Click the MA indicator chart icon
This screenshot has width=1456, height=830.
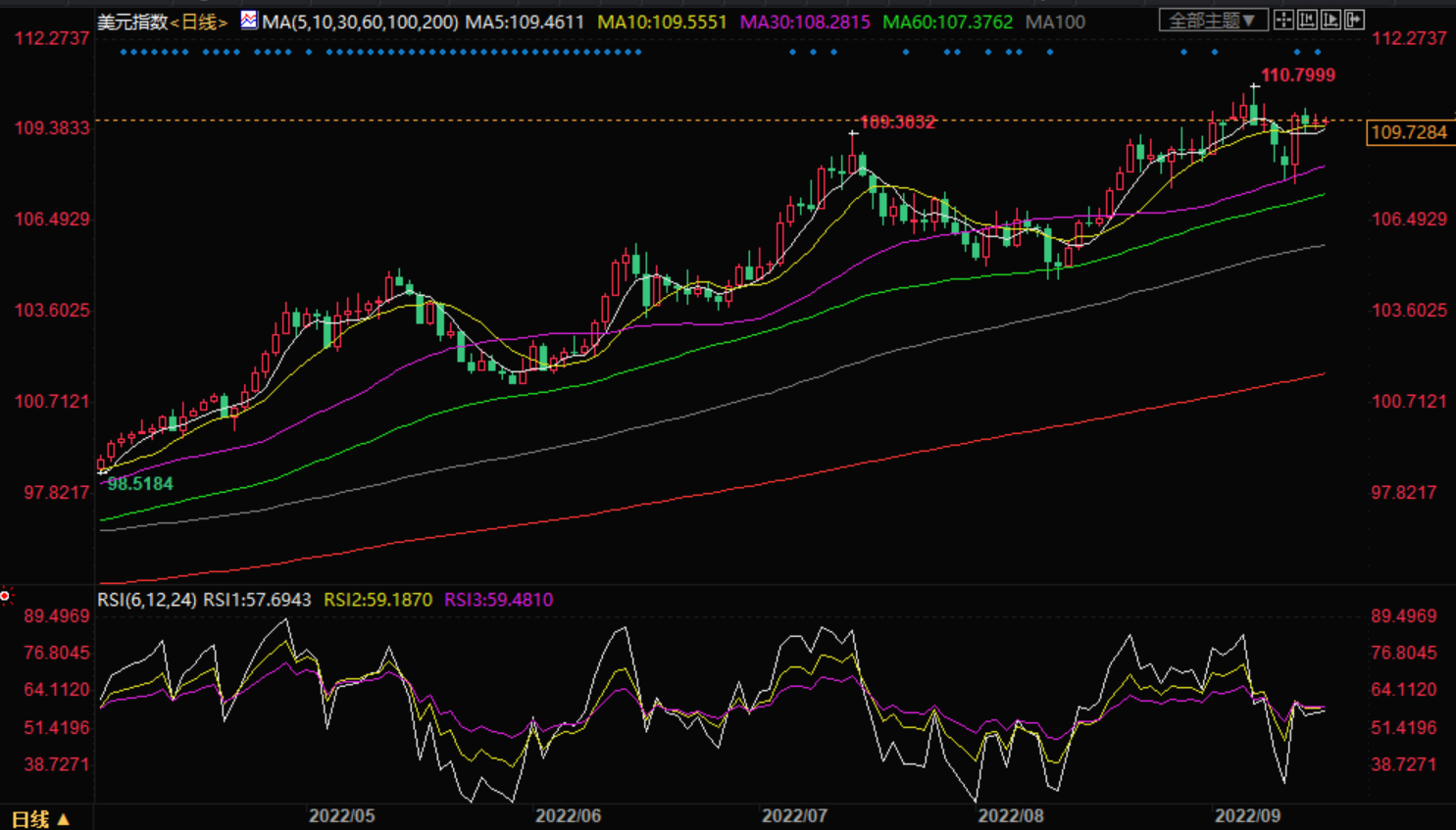tap(249, 20)
